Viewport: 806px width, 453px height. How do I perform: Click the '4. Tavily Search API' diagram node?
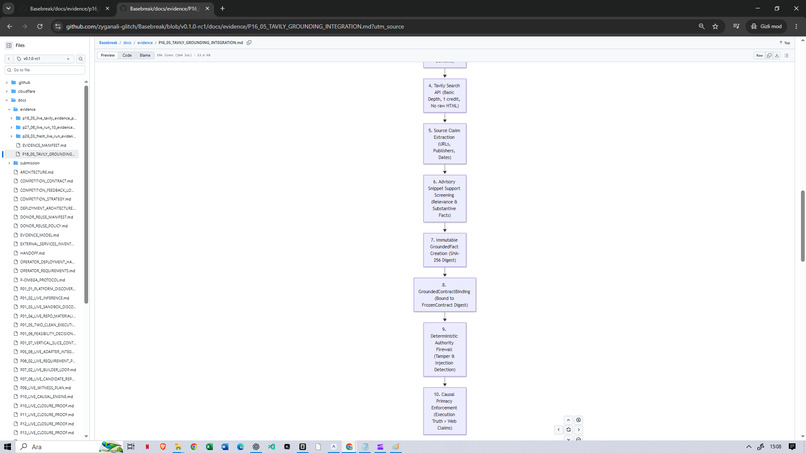[x=445, y=96]
